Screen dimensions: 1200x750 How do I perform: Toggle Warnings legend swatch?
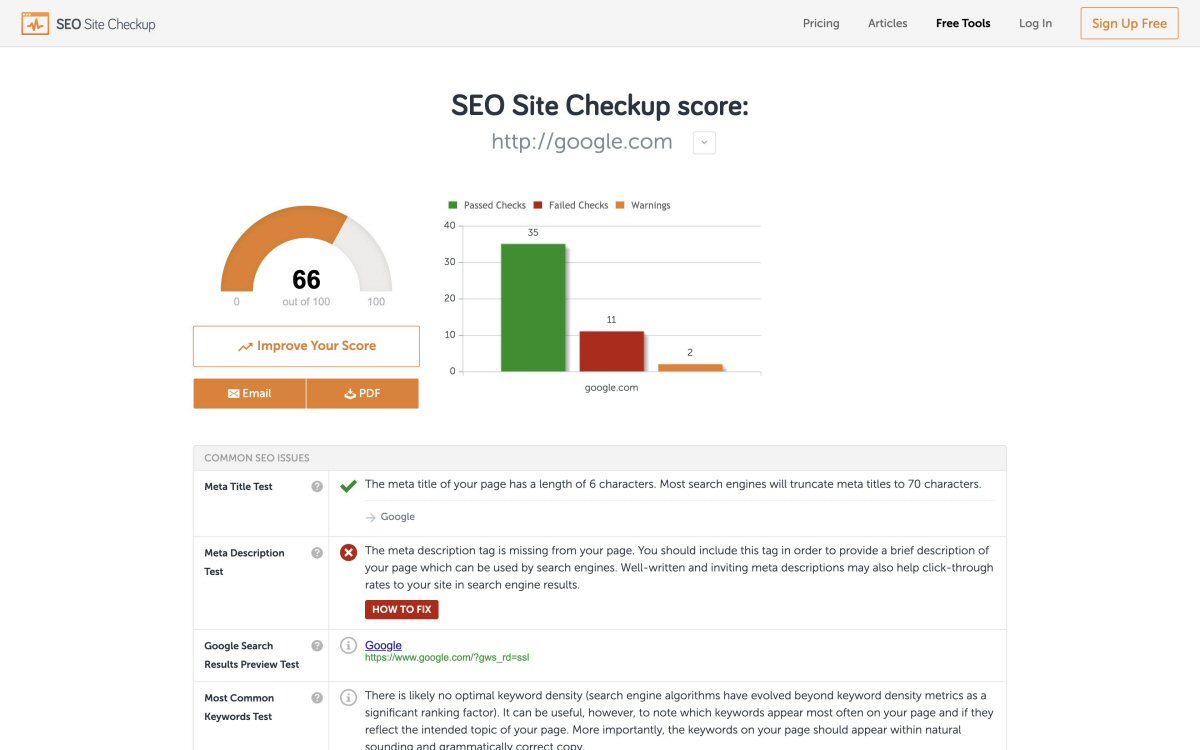tap(620, 205)
